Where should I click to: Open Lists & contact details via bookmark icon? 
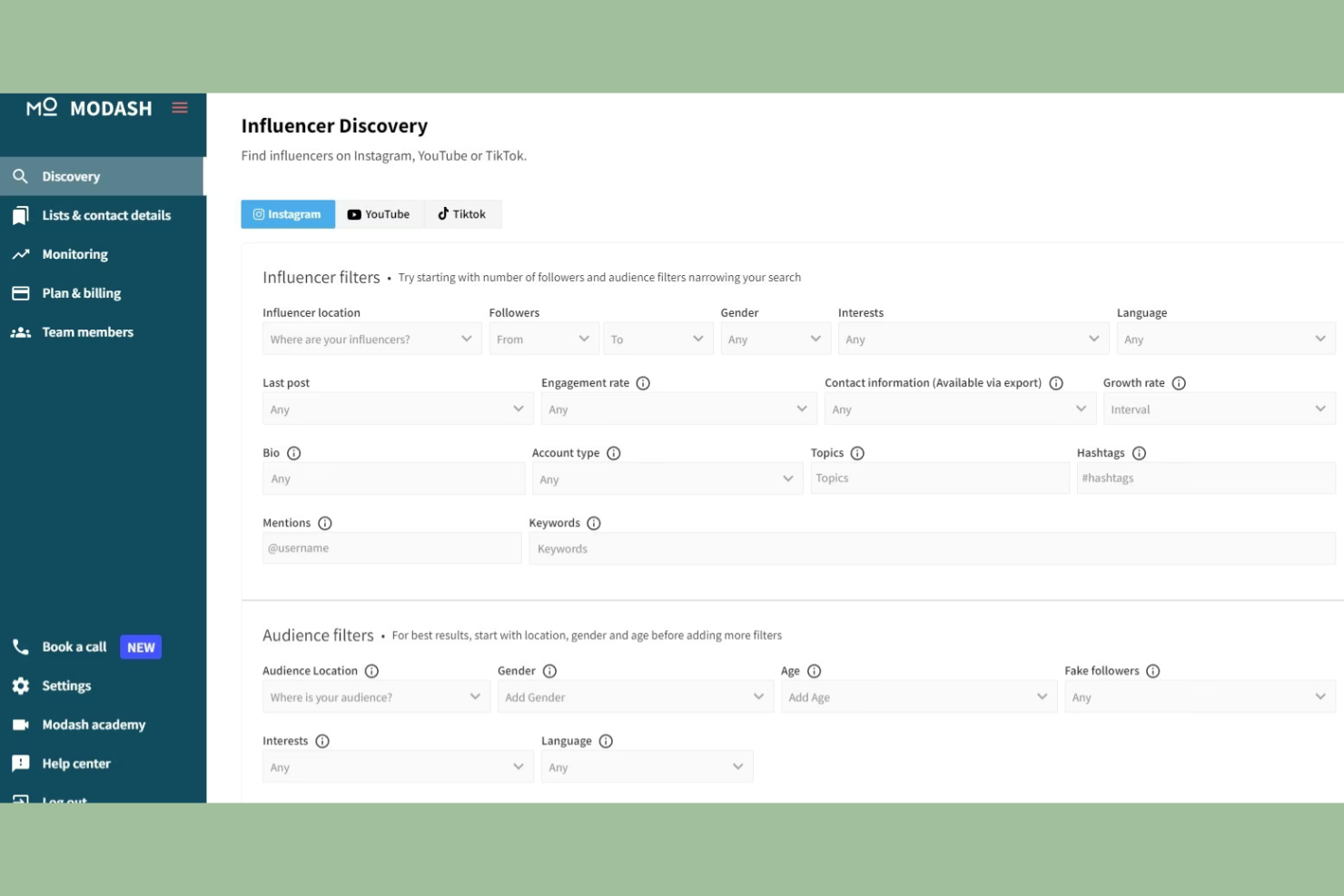click(x=21, y=215)
